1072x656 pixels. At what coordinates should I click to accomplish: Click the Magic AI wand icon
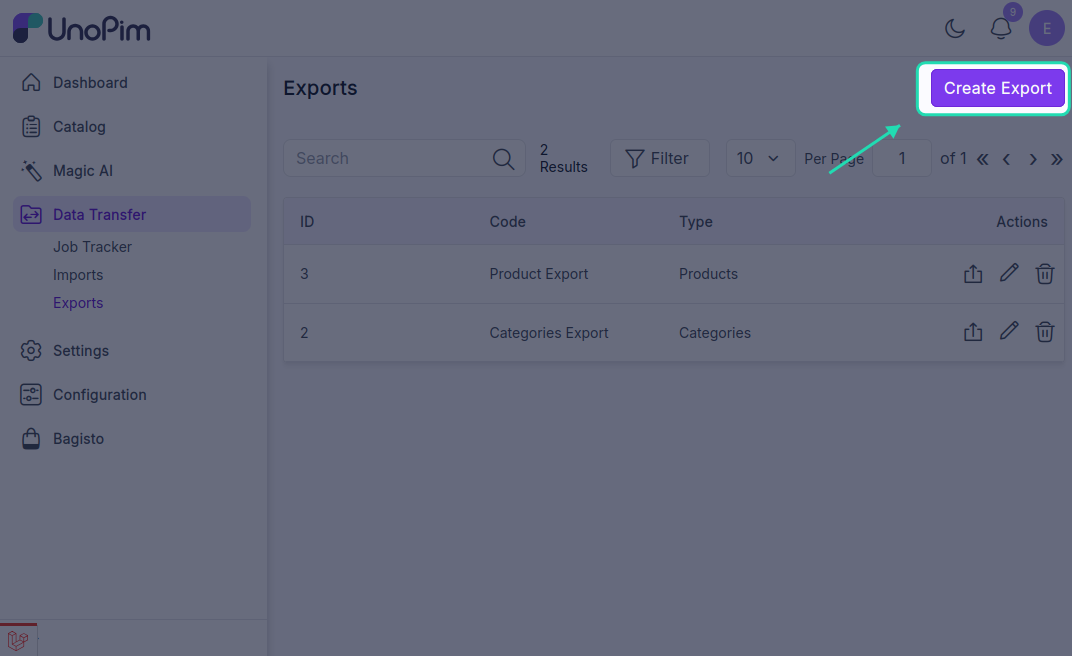pyautogui.click(x=31, y=170)
